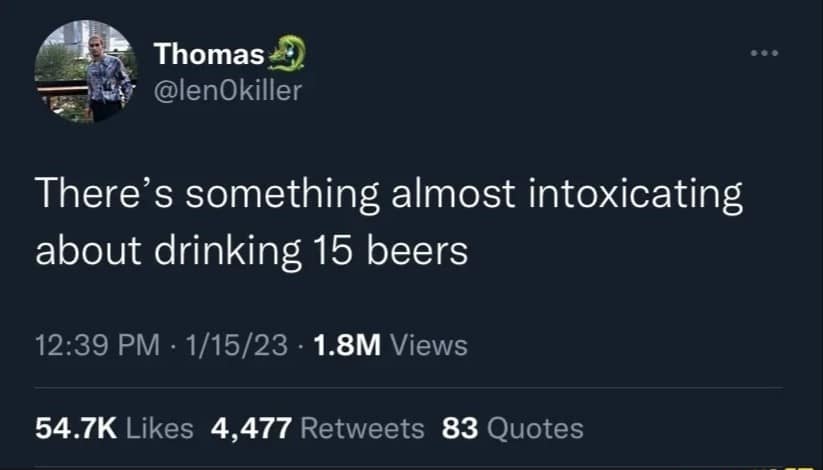Open the Quotes label
This screenshot has width=823, height=470.
(x=533, y=428)
